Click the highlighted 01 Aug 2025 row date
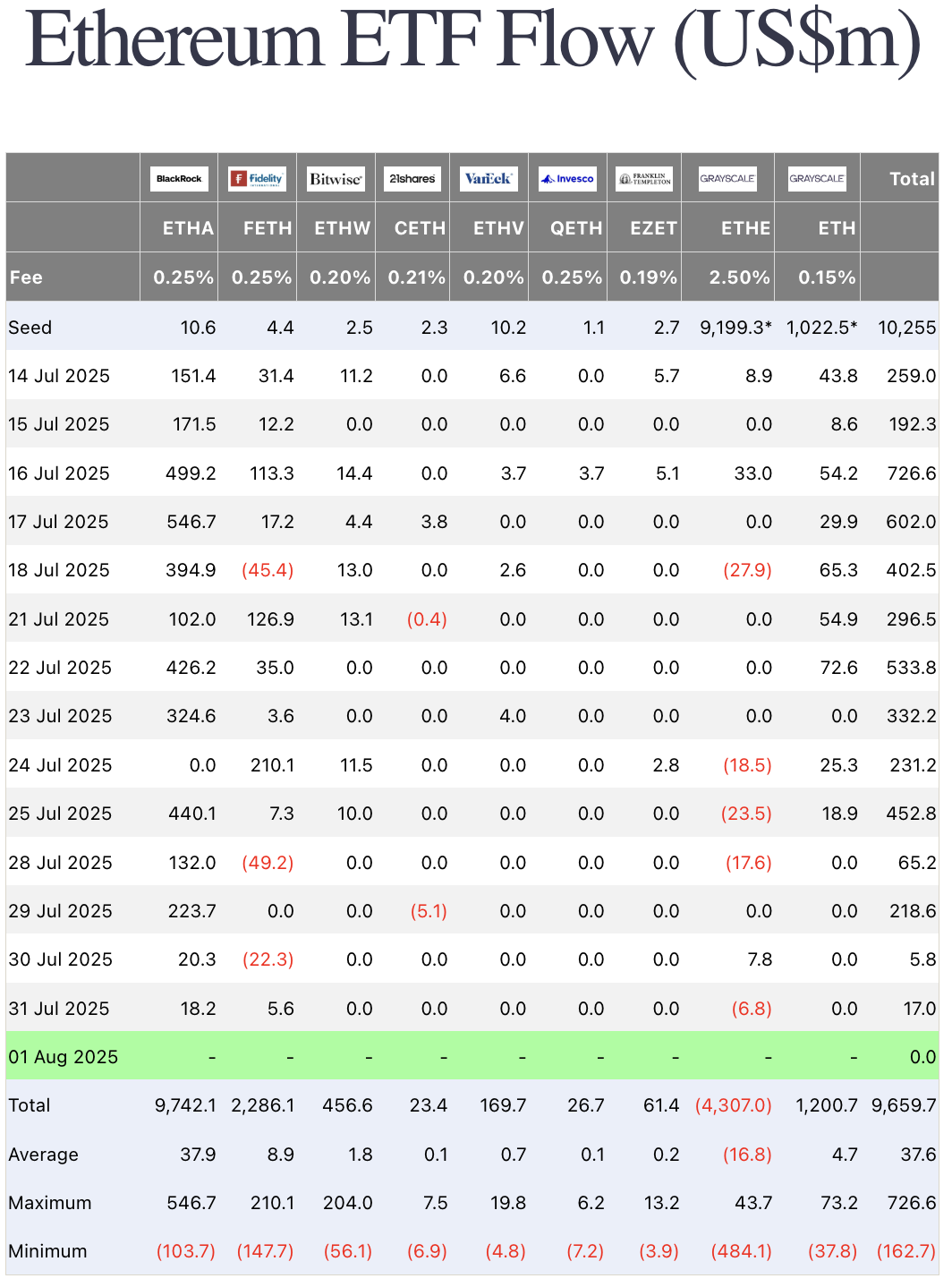 click(64, 1057)
